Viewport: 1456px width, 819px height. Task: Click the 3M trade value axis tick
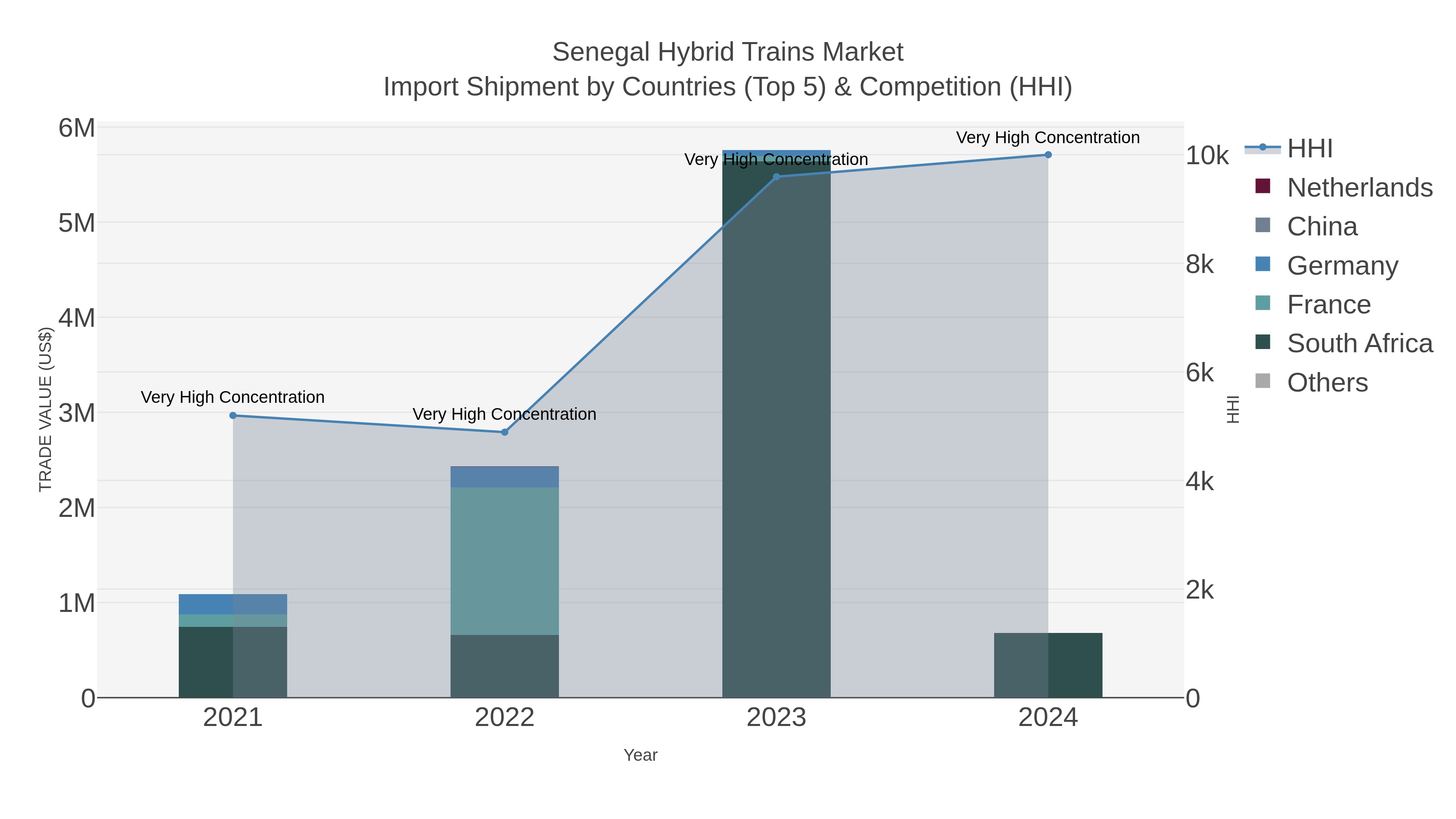(77, 413)
